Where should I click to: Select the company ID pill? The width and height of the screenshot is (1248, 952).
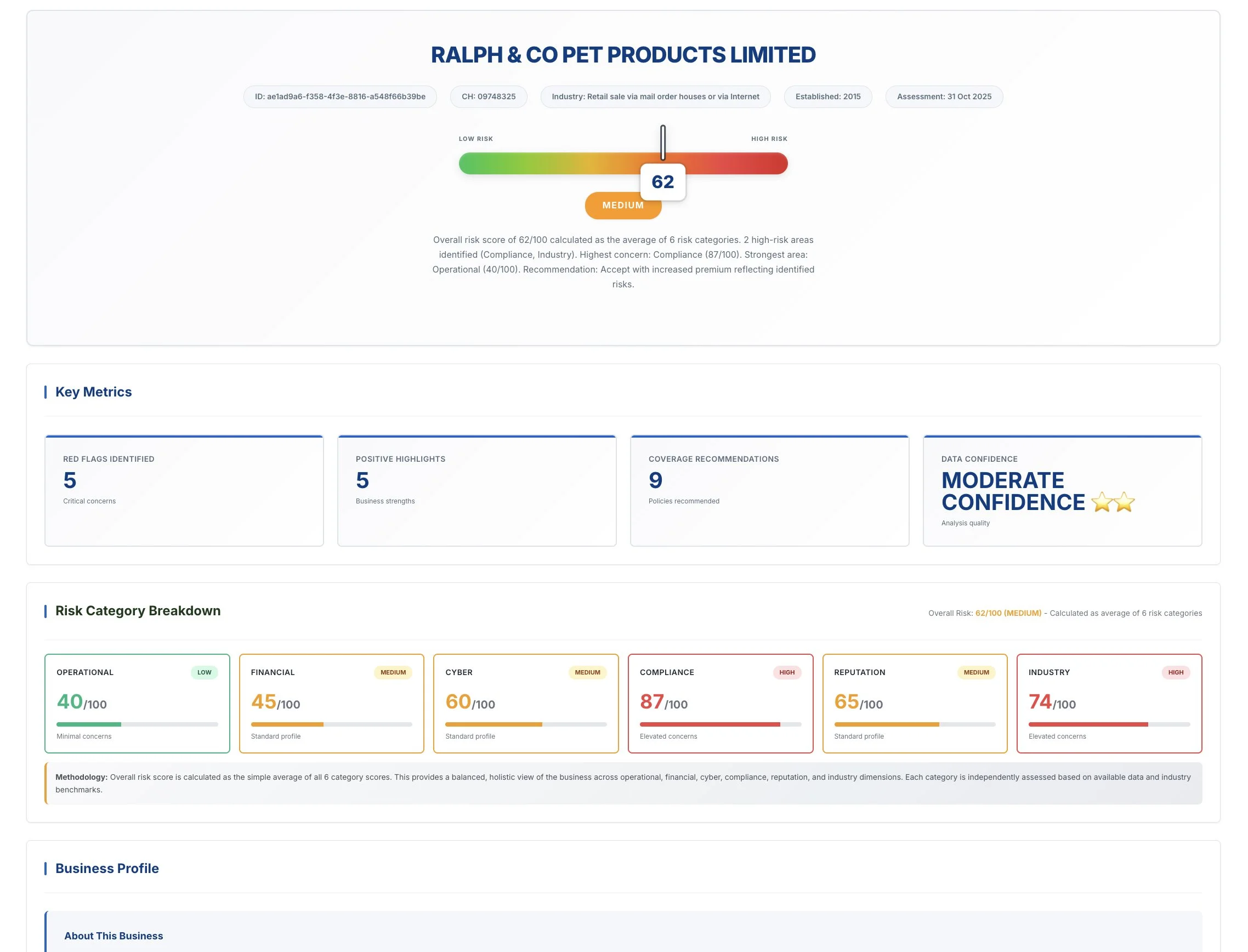[340, 97]
